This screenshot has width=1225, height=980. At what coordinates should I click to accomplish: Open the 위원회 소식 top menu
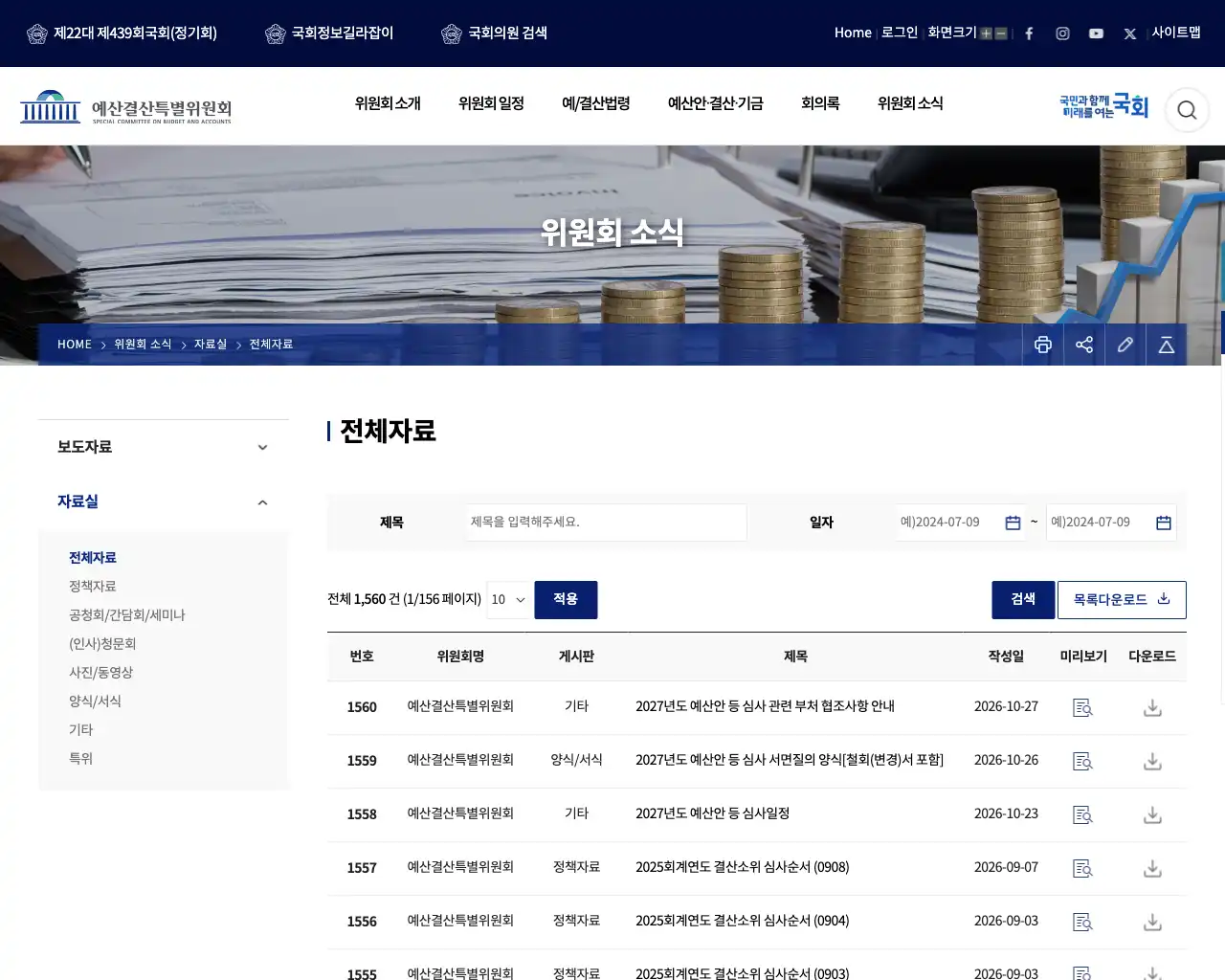pyautogui.click(x=910, y=103)
